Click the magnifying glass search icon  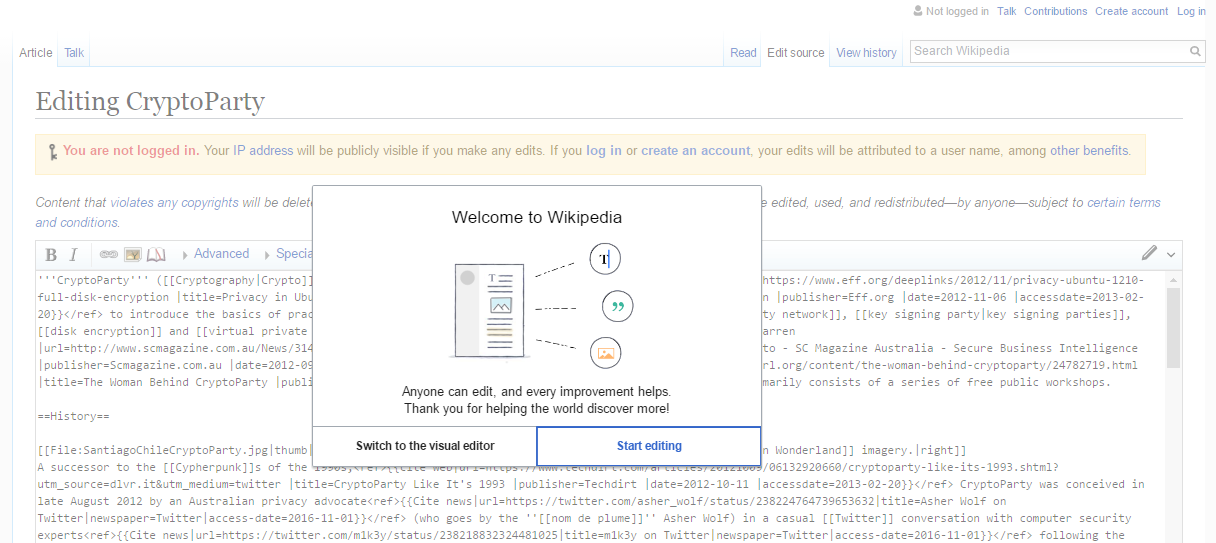tap(1195, 51)
